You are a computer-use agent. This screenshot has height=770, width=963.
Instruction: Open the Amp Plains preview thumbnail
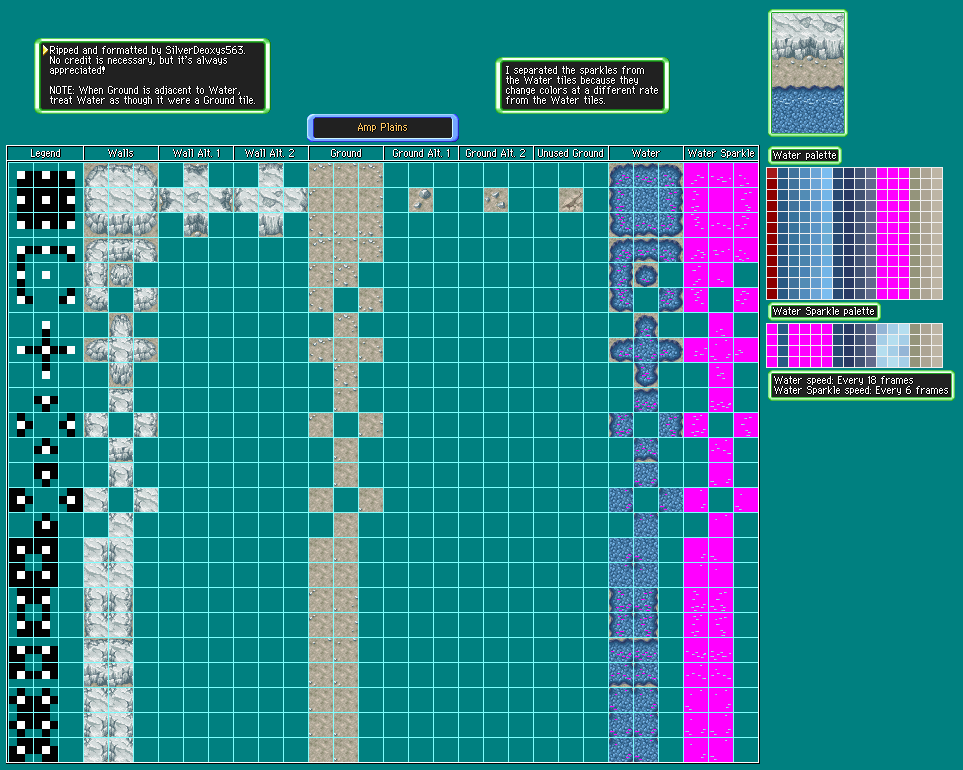pyautogui.click(x=808, y=73)
